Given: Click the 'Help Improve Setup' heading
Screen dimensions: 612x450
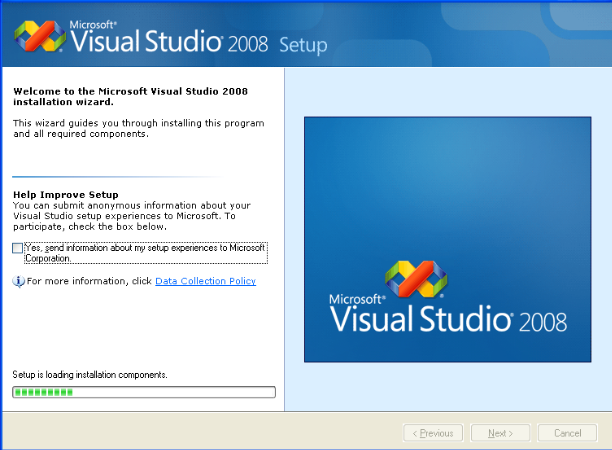Looking at the screenshot, I should [x=66, y=195].
